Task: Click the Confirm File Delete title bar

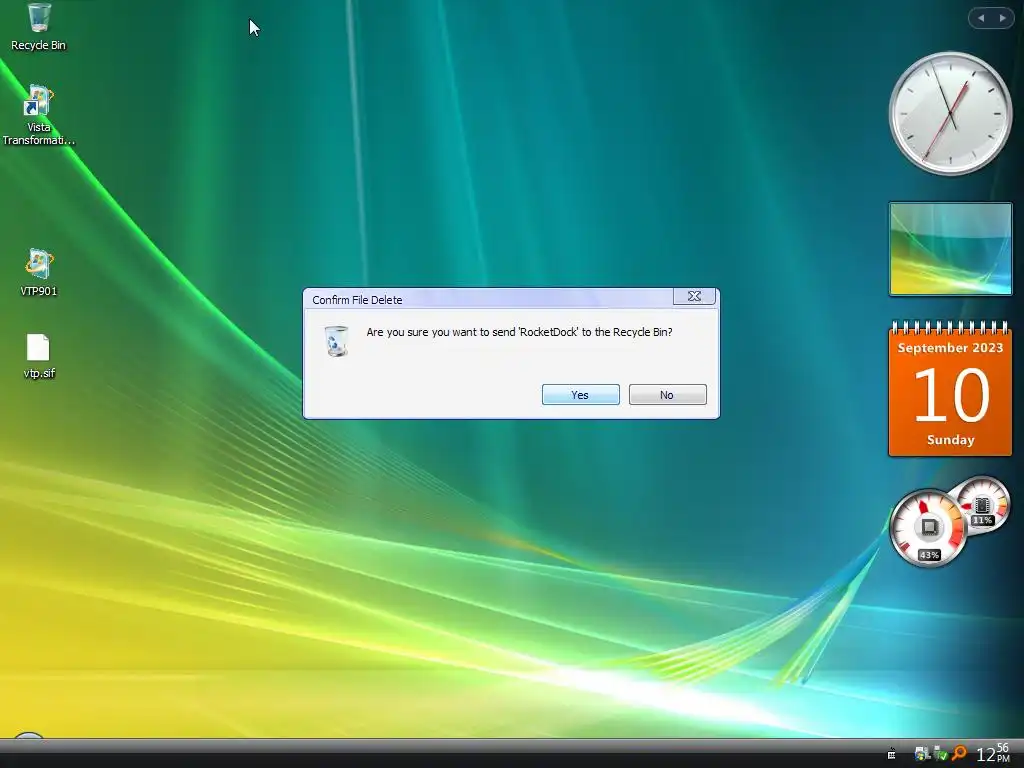Action: (488, 299)
